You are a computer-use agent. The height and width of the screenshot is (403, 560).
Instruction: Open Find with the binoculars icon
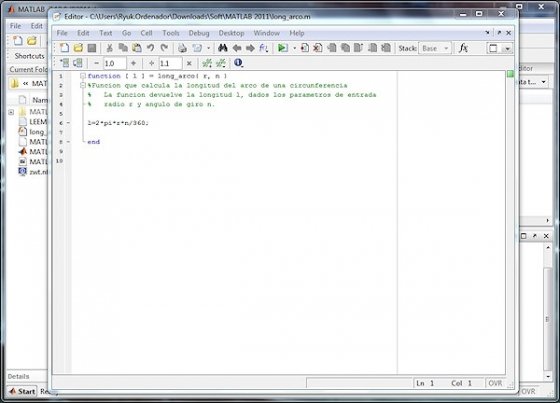pos(223,48)
